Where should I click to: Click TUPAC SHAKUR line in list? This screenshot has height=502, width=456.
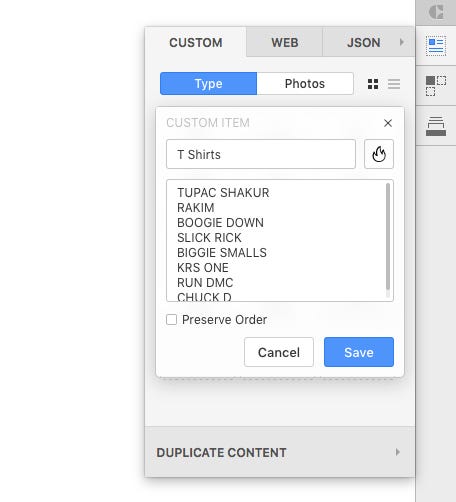[x=223, y=193]
